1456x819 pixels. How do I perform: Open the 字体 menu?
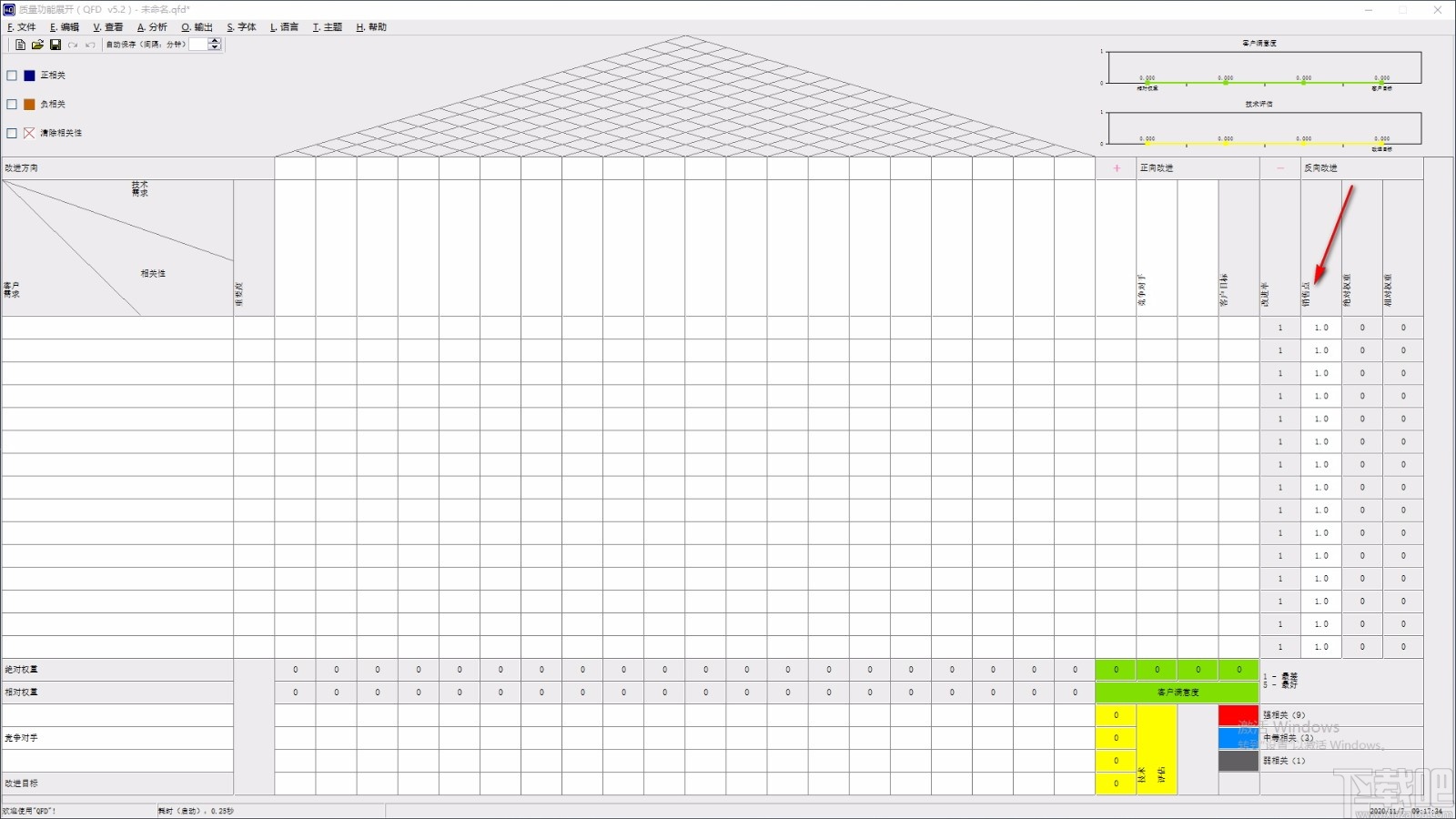click(x=241, y=27)
